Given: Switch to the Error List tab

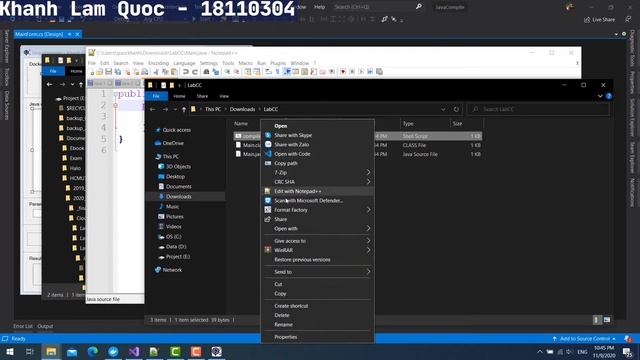Looking at the screenshot, I should [23, 327].
